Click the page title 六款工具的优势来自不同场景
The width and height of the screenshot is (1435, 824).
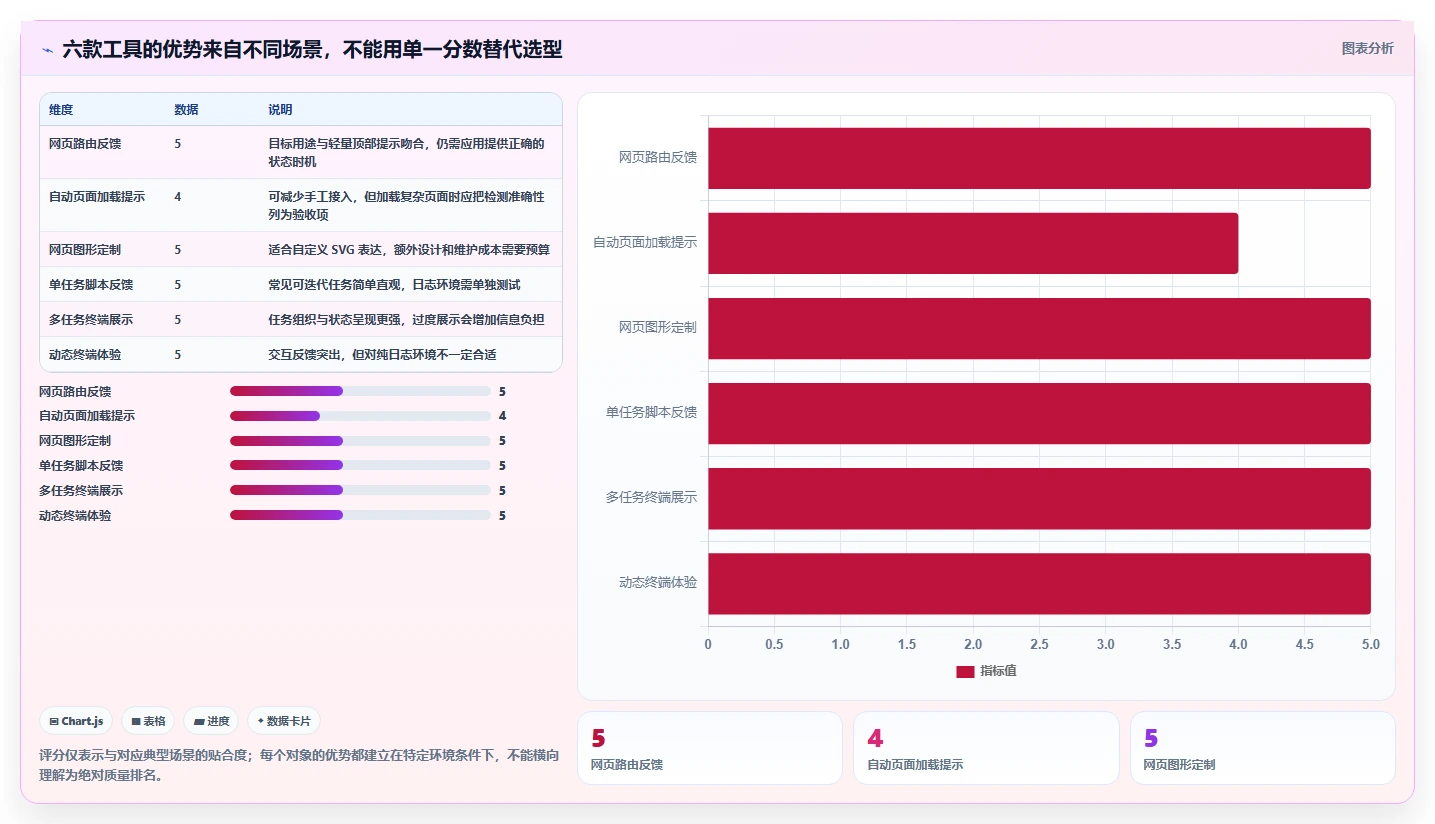click(x=312, y=49)
